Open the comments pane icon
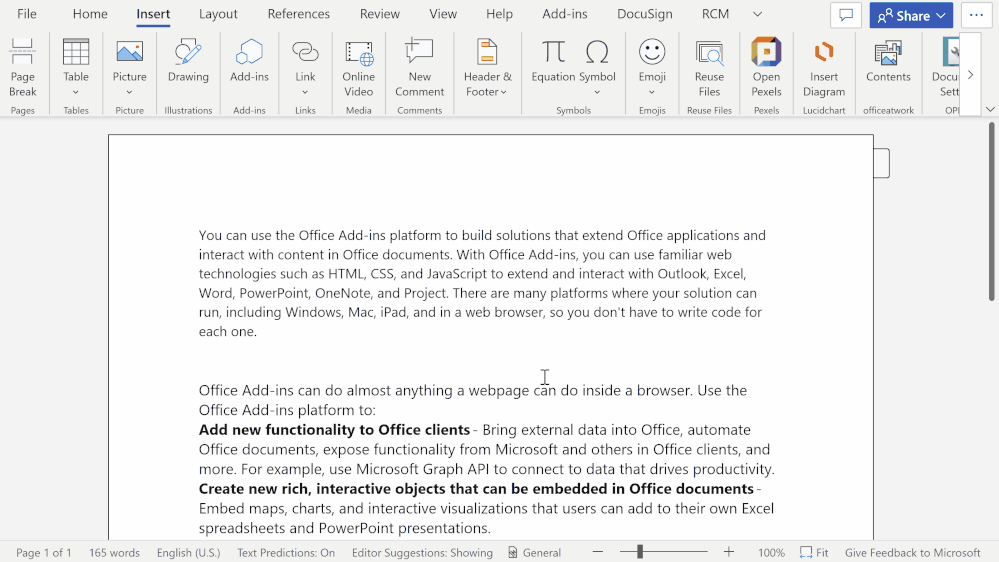 coord(846,15)
